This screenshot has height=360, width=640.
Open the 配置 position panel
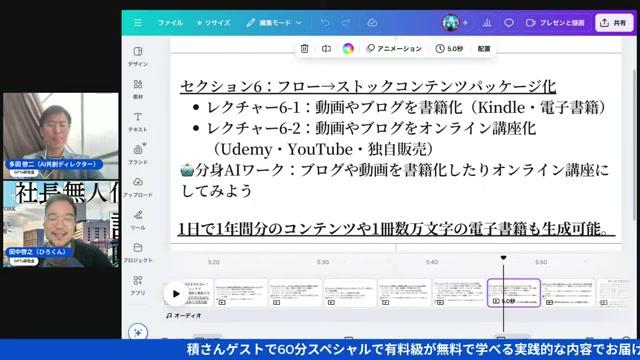[x=484, y=49]
